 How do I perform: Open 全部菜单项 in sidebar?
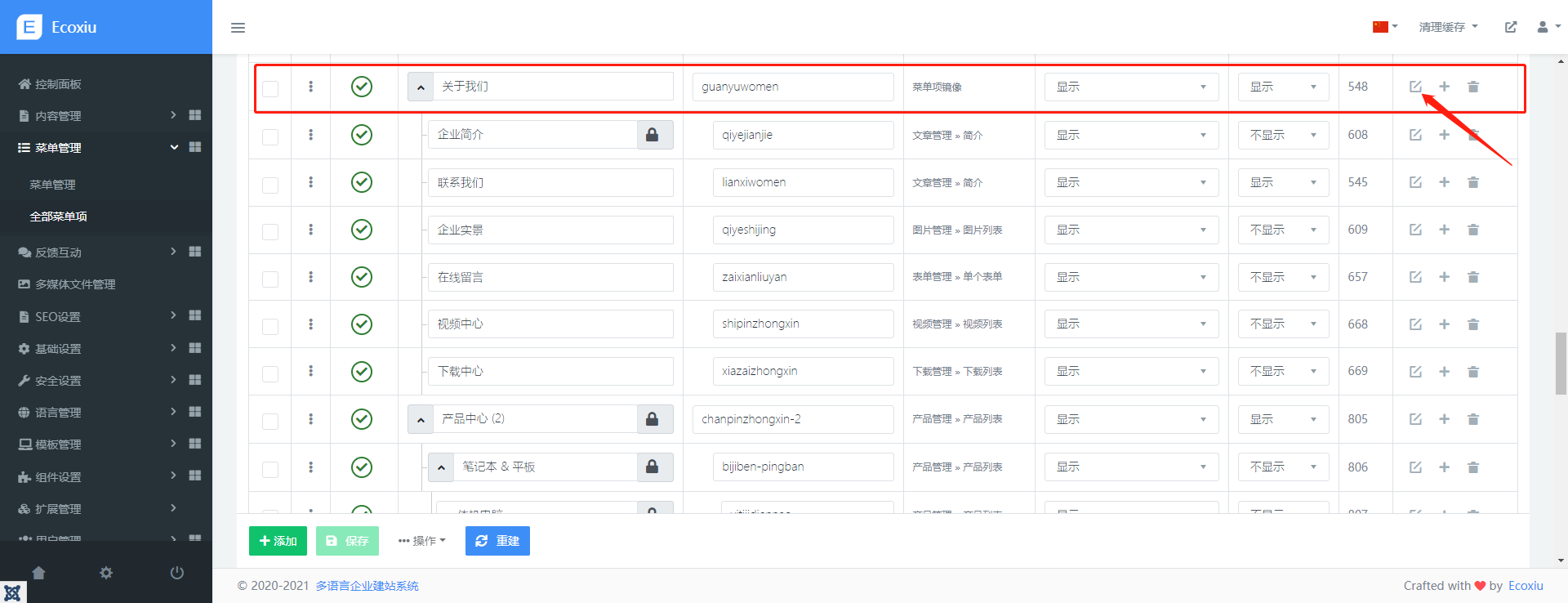pyautogui.click(x=59, y=217)
